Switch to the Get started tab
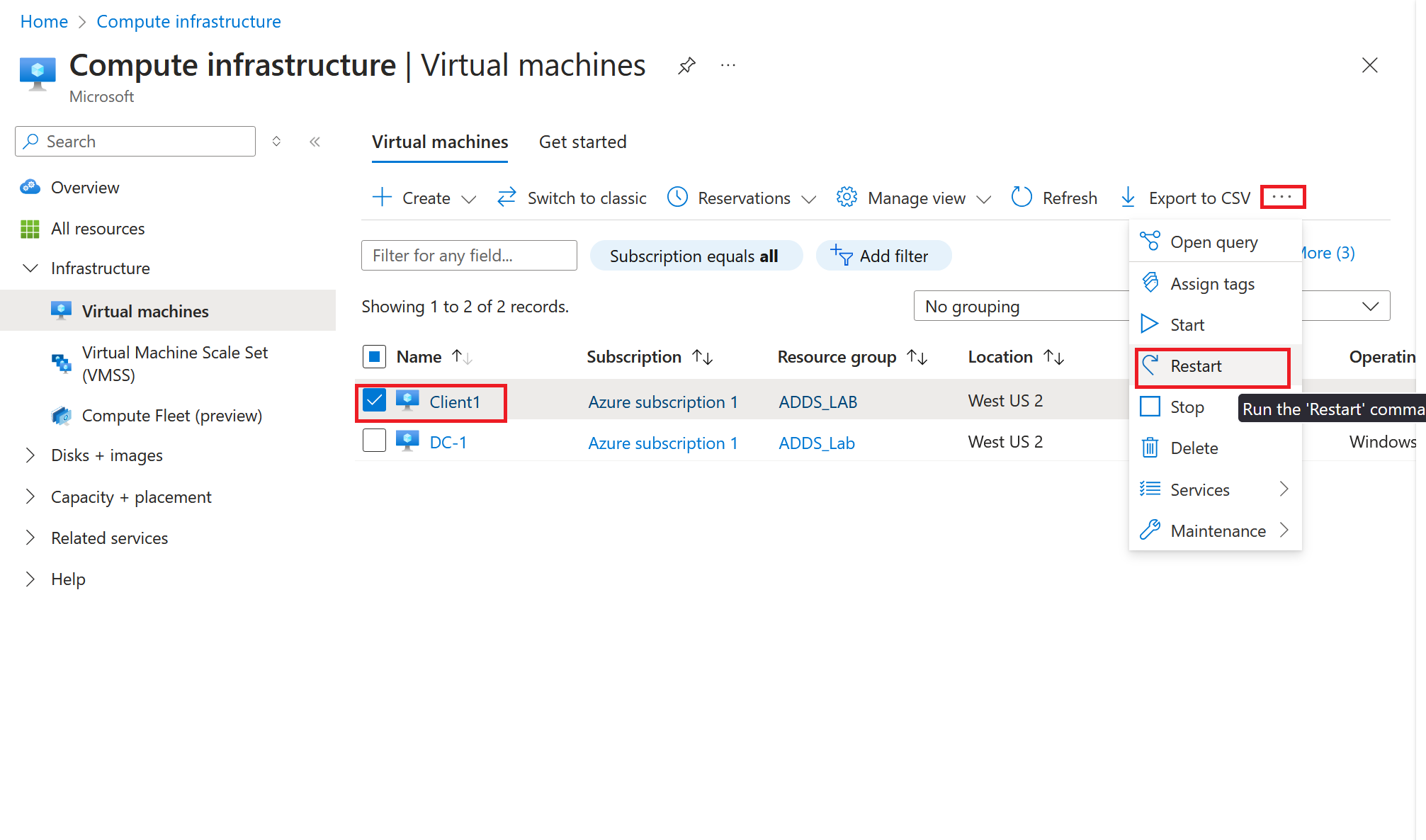The image size is (1426, 840). (583, 142)
